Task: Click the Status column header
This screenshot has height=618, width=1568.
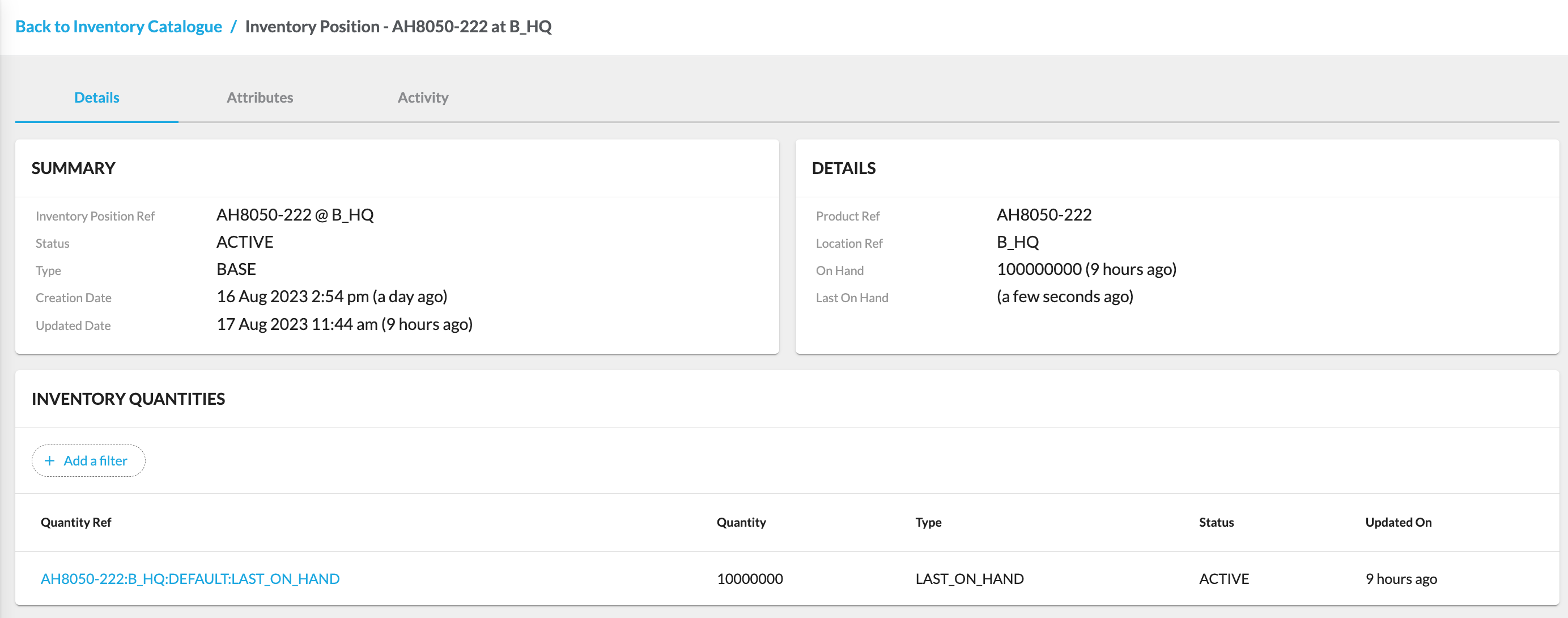Action: pyautogui.click(x=1216, y=522)
